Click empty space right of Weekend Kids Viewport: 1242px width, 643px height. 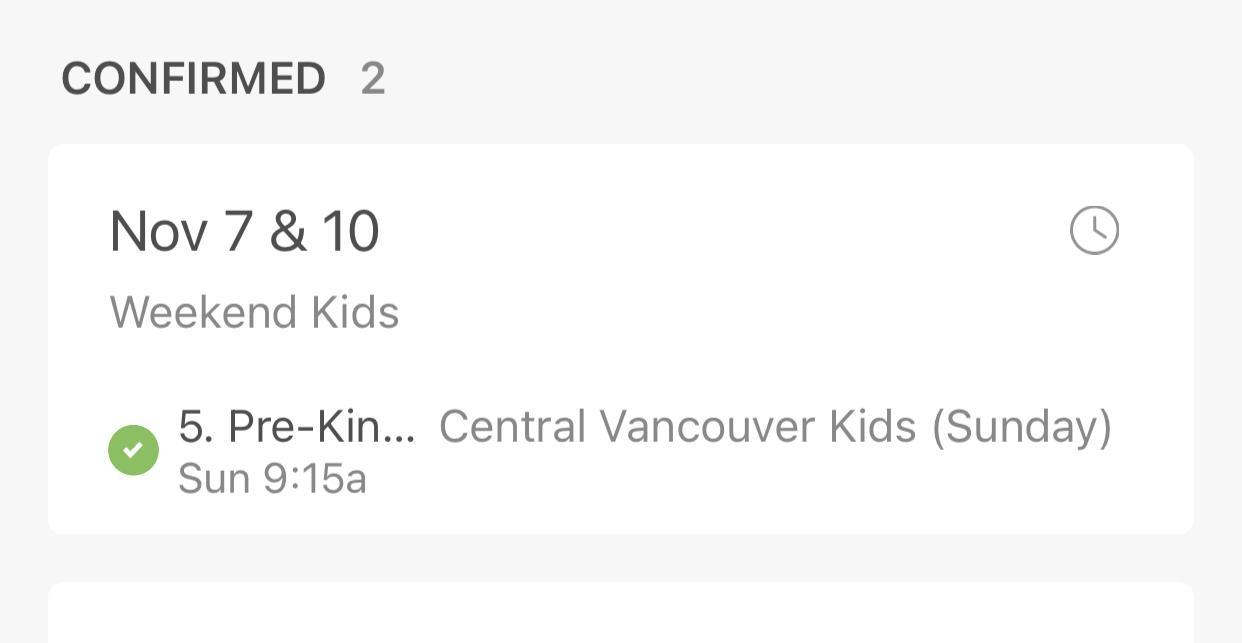750,313
